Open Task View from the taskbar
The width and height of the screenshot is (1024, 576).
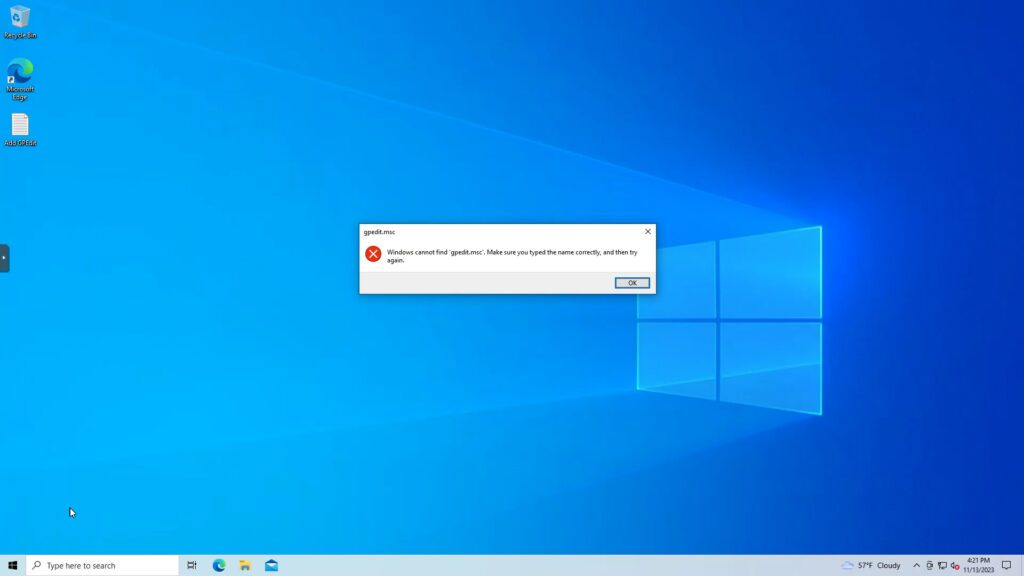click(x=192, y=565)
